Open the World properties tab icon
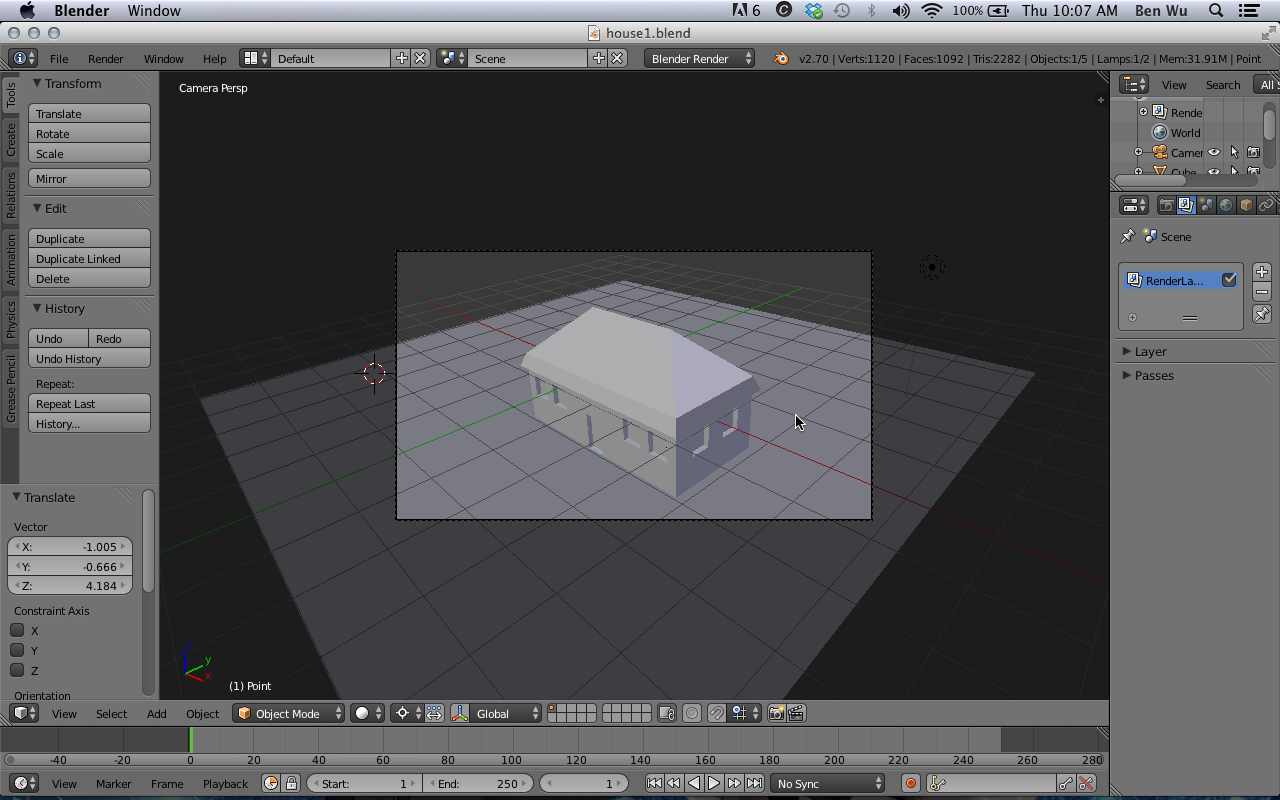 click(x=1226, y=205)
